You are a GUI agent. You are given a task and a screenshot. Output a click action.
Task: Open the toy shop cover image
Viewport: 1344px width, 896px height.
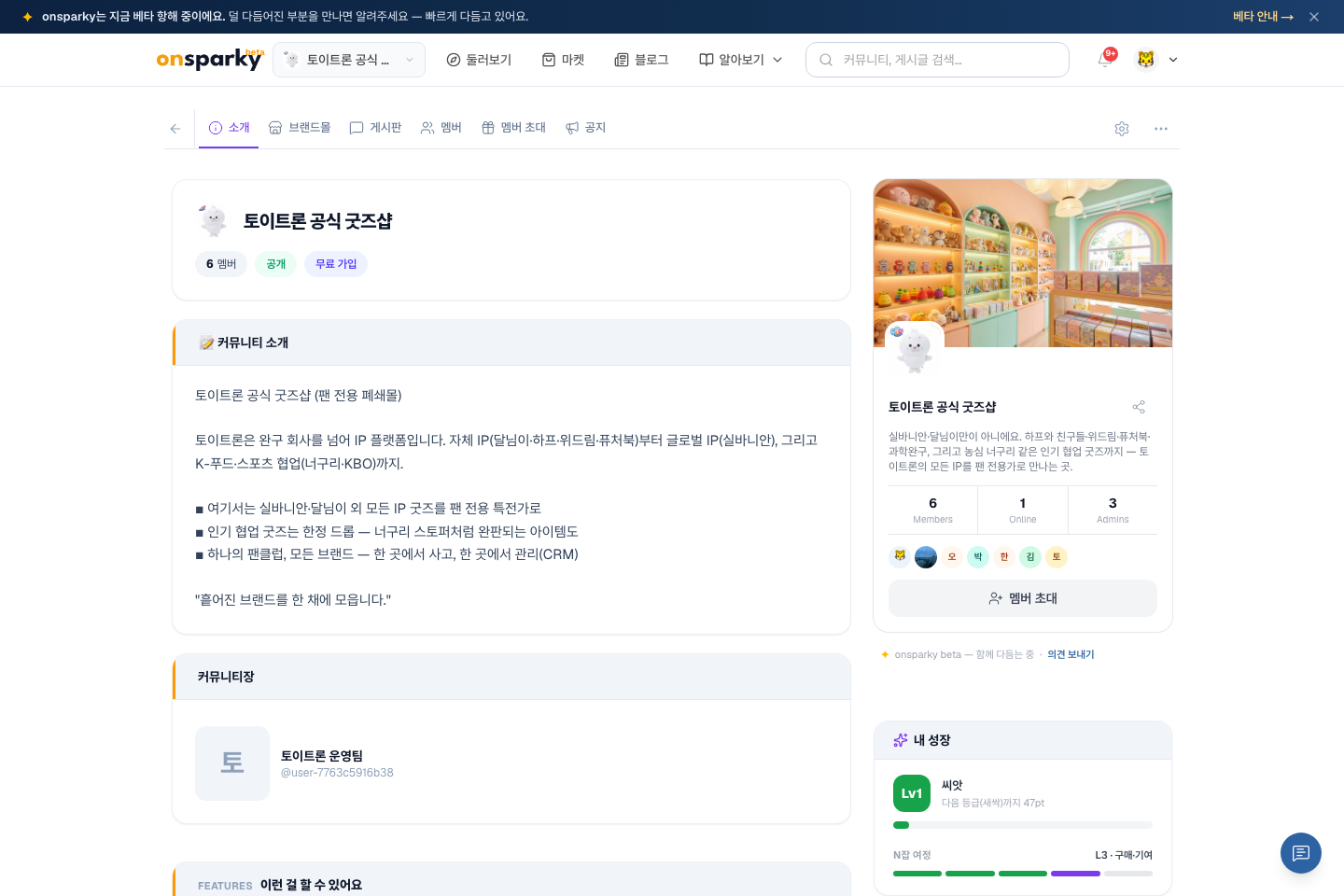pos(1023,263)
